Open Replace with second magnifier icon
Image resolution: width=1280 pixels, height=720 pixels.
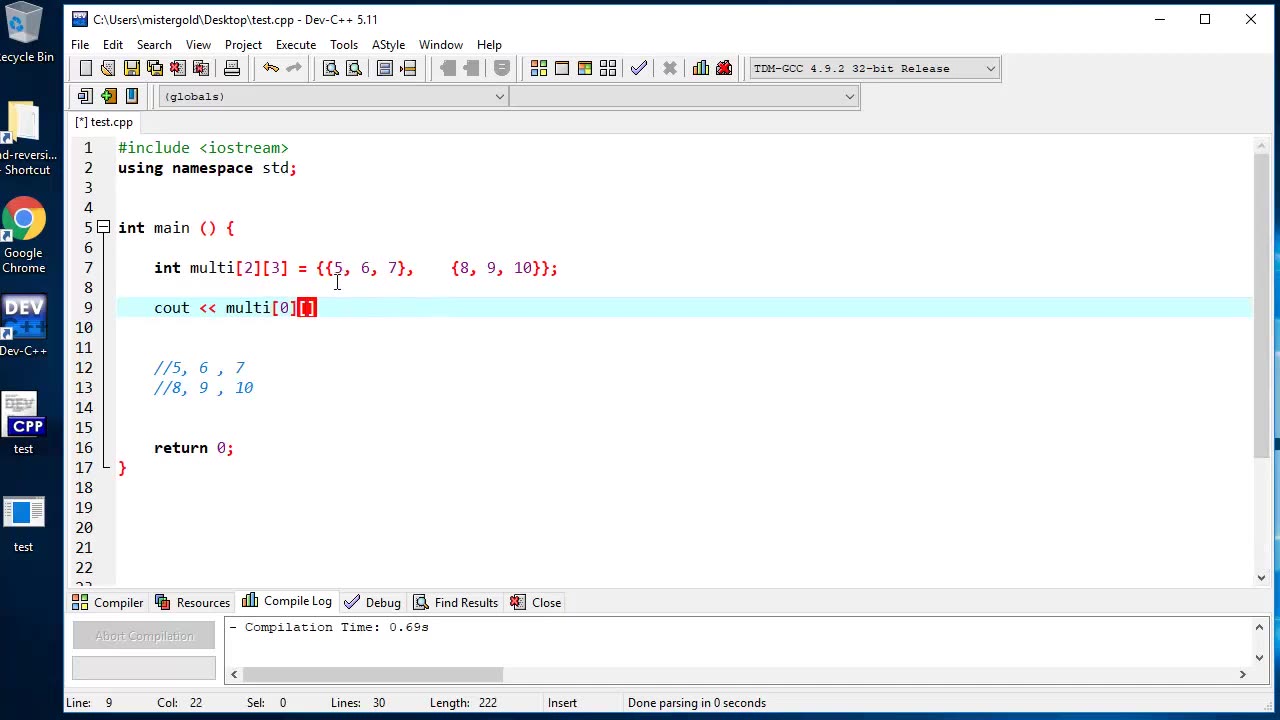coord(353,68)
